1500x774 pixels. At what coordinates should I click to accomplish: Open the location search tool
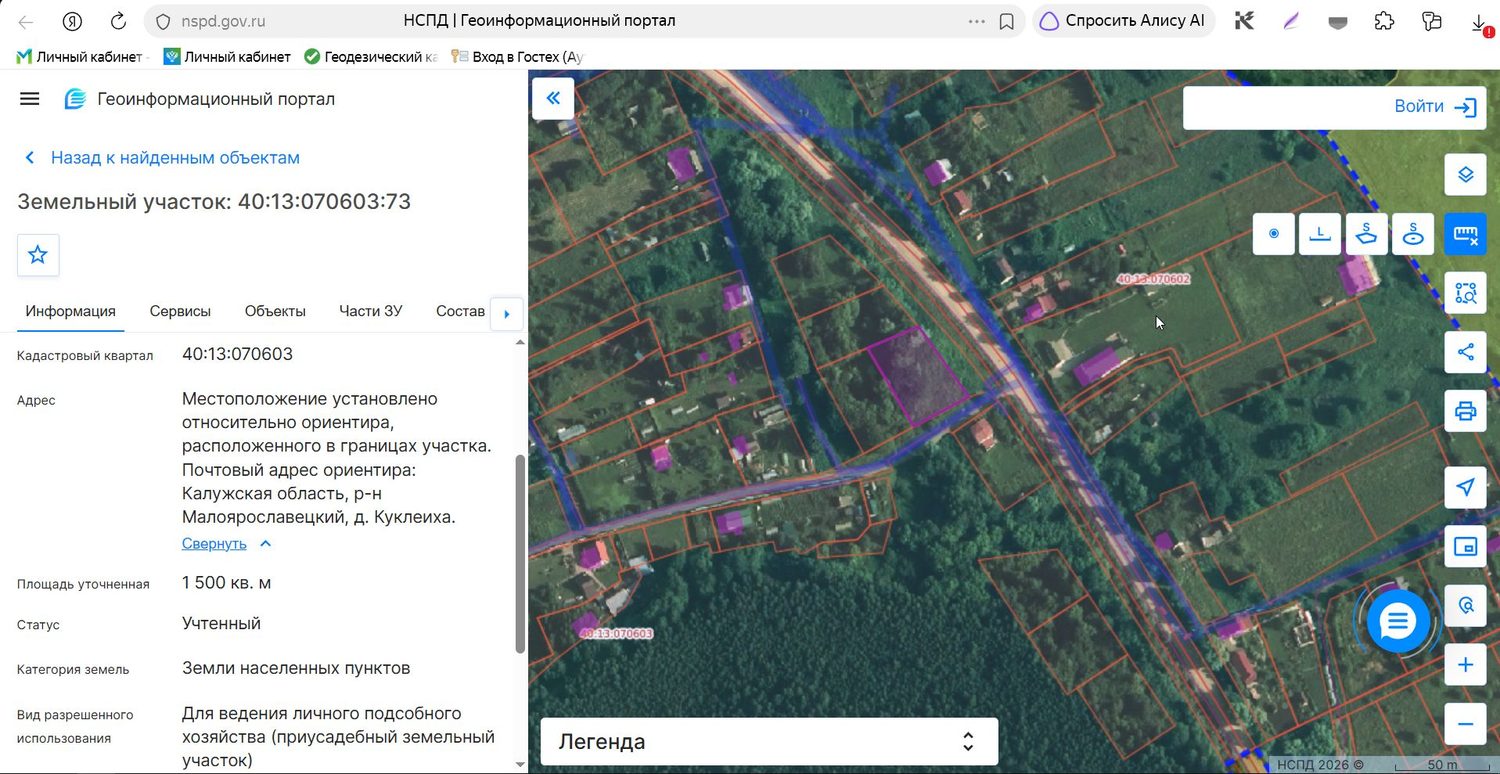(1465, 605)
